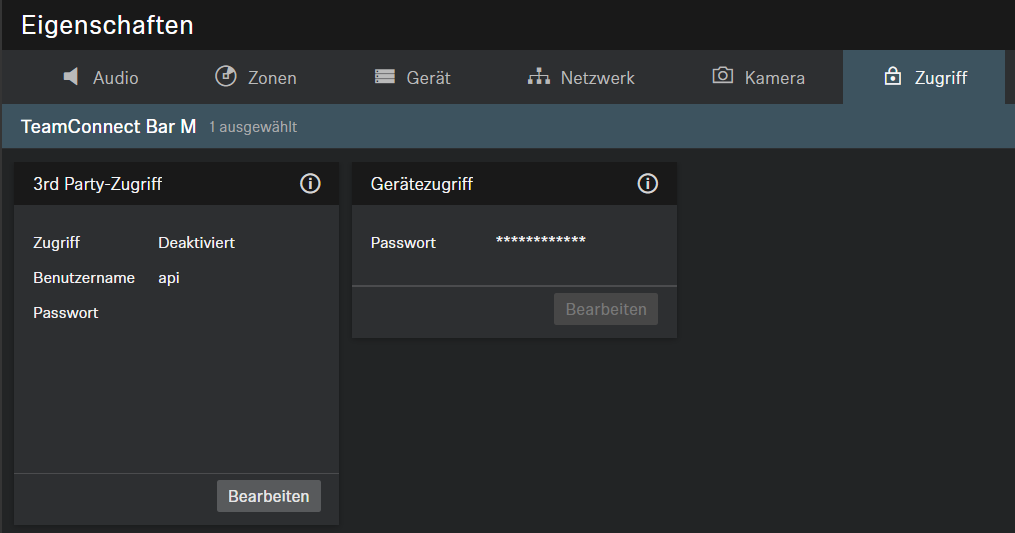
Task: Open info for 3rd Party-Zugriff panel
Action: pyautogui.click(x=310, y=184)
